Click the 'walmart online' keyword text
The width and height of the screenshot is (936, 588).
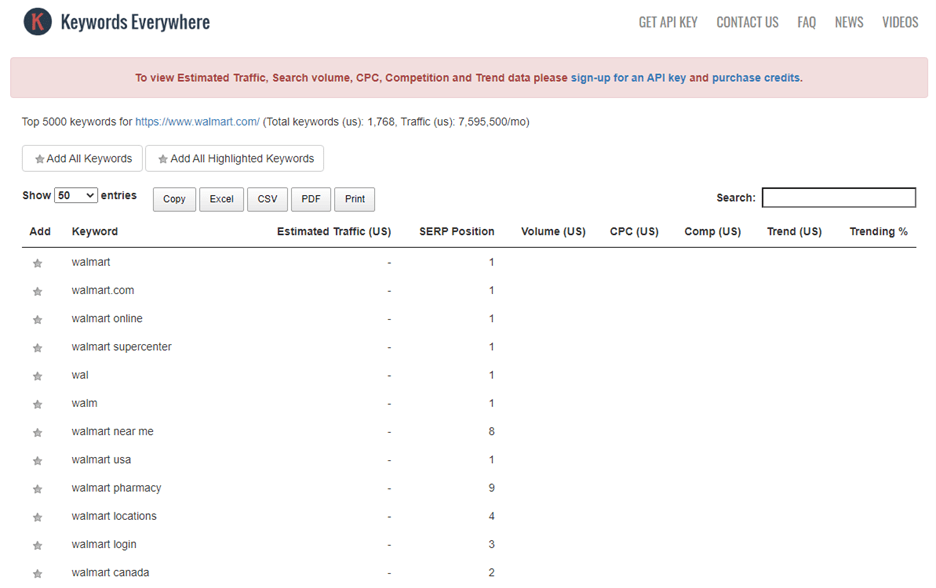[x=107, y=319]
